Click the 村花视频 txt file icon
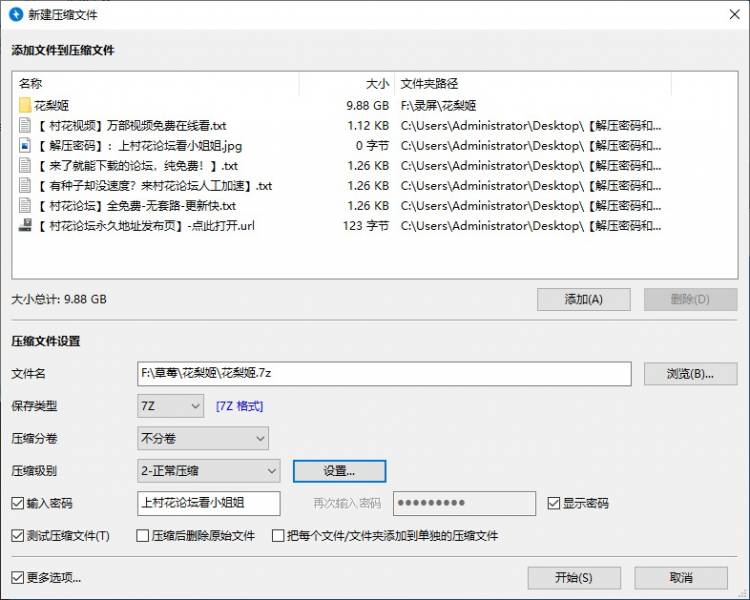Image resolution: width=750 pixels, height=600 pixels. click(25, 125)
